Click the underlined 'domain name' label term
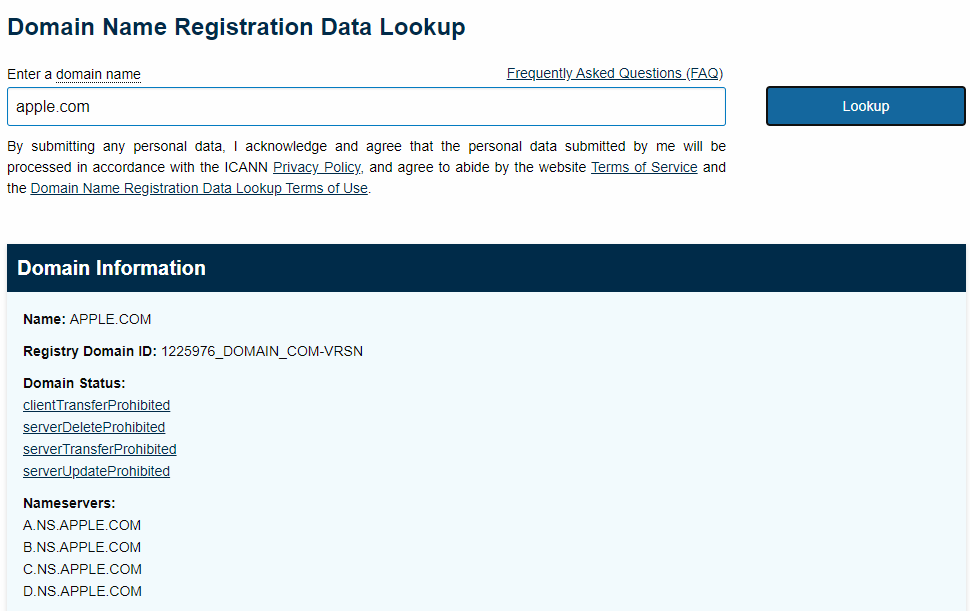This screenshot has height=611, width=970. pyautogui.click(x=98, y=74)
